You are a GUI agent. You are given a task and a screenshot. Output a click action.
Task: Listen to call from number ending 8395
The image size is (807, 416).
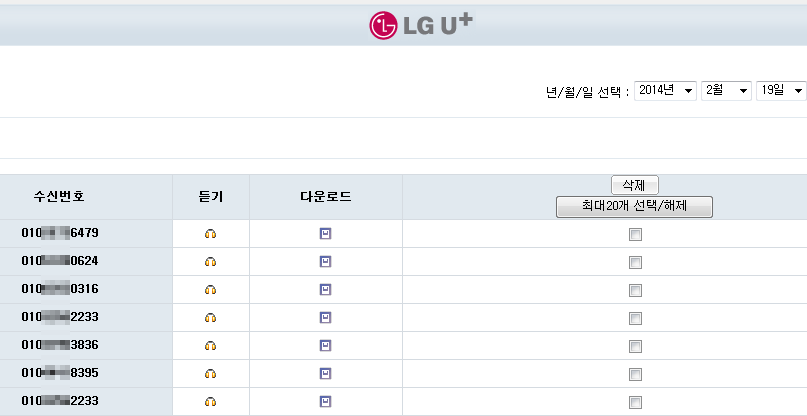(210, 373)
